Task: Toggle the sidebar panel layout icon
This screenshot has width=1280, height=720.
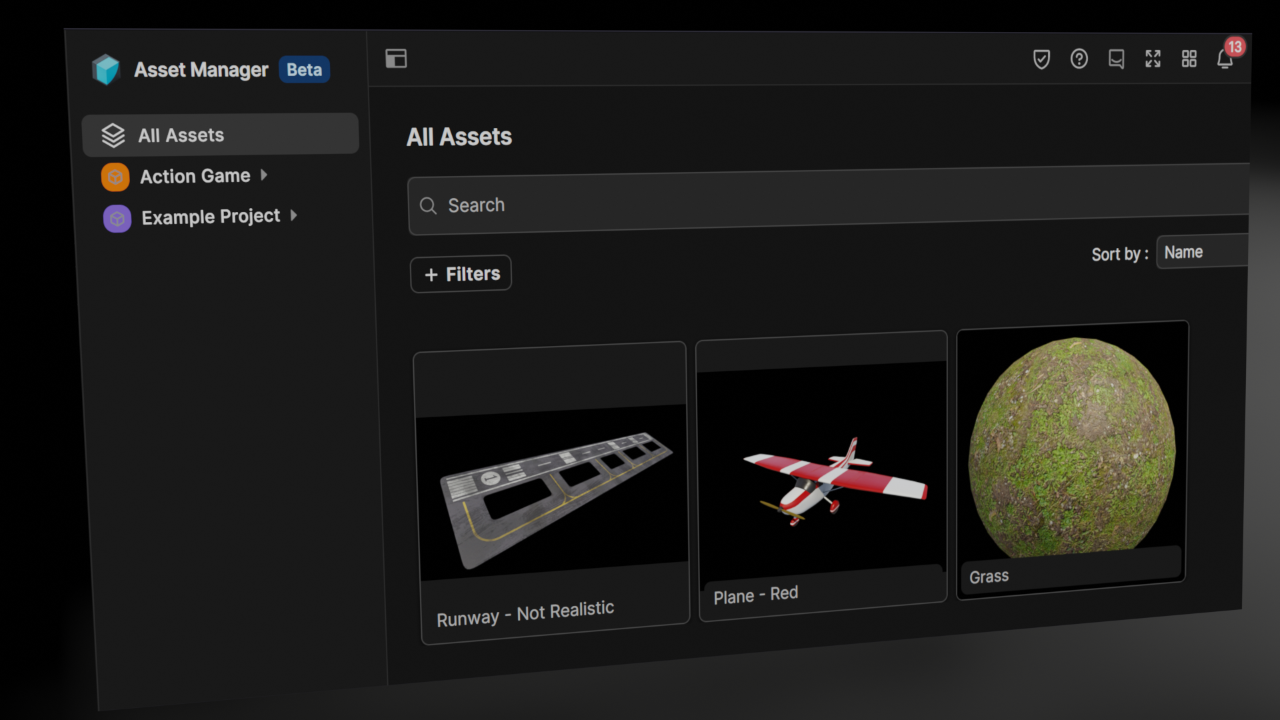Action: (396, 59)
